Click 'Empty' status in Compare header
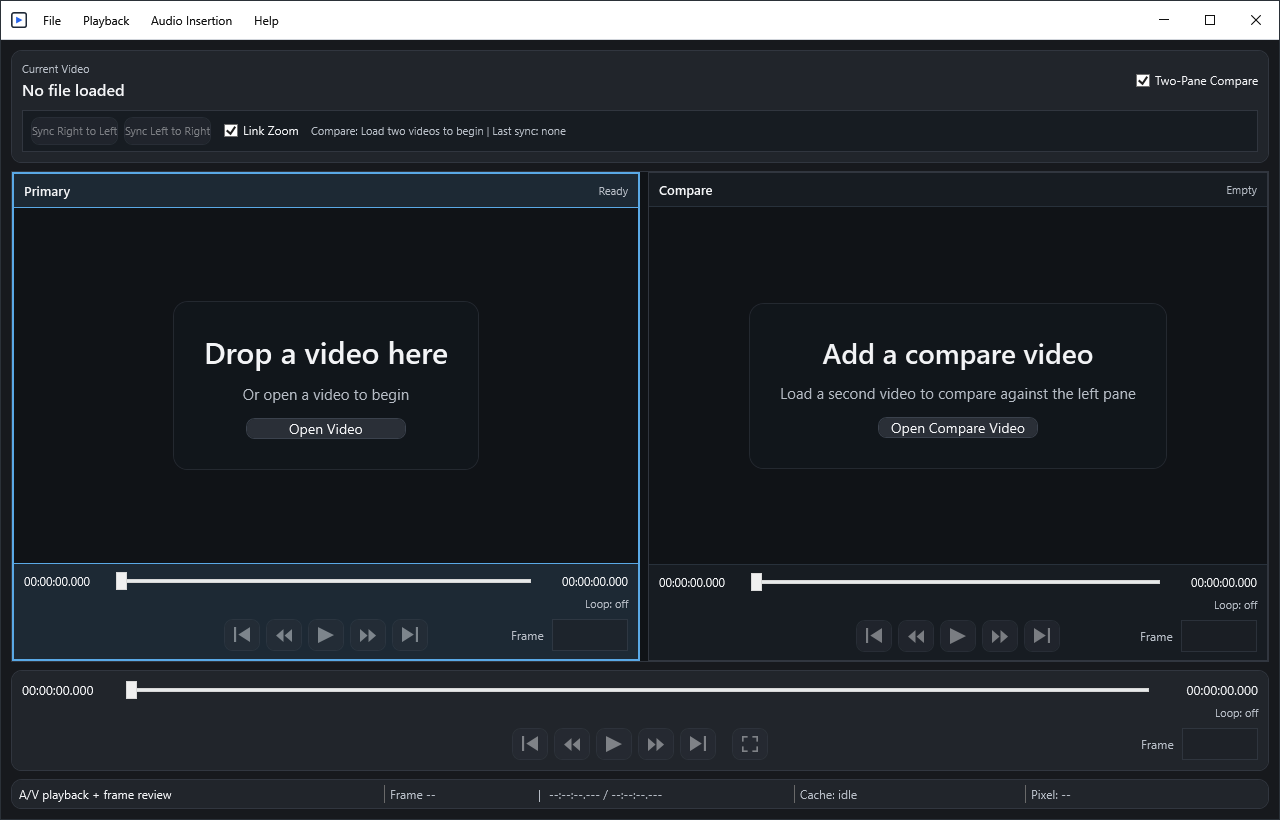The width and height of the screenshot is (1280, 820). tap(1241, 190)
